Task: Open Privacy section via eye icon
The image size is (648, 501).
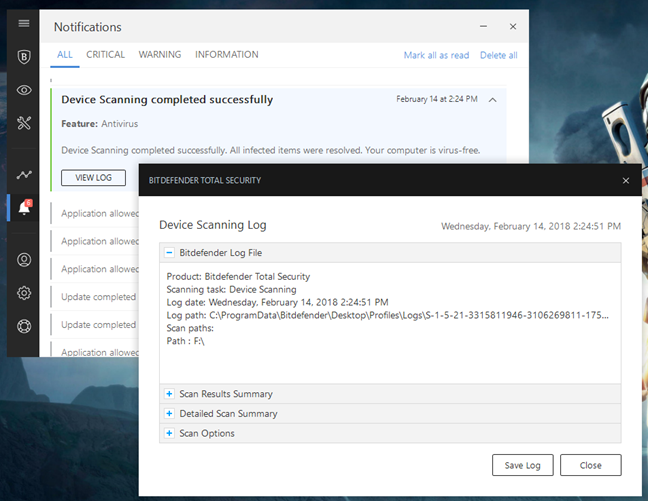Action: pyautogui.click(x=24, y=90)
